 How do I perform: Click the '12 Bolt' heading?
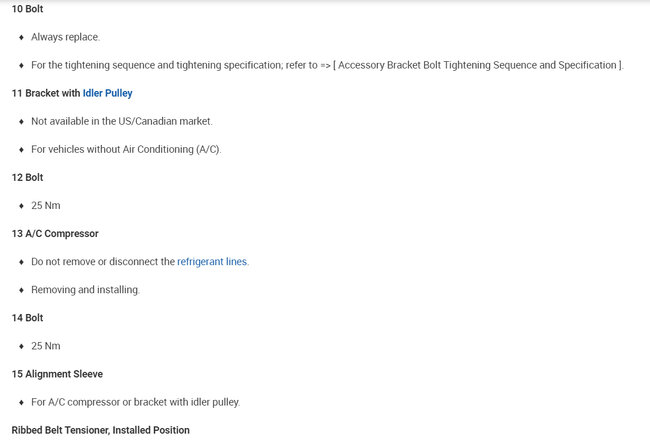click(x=27, y=177)
